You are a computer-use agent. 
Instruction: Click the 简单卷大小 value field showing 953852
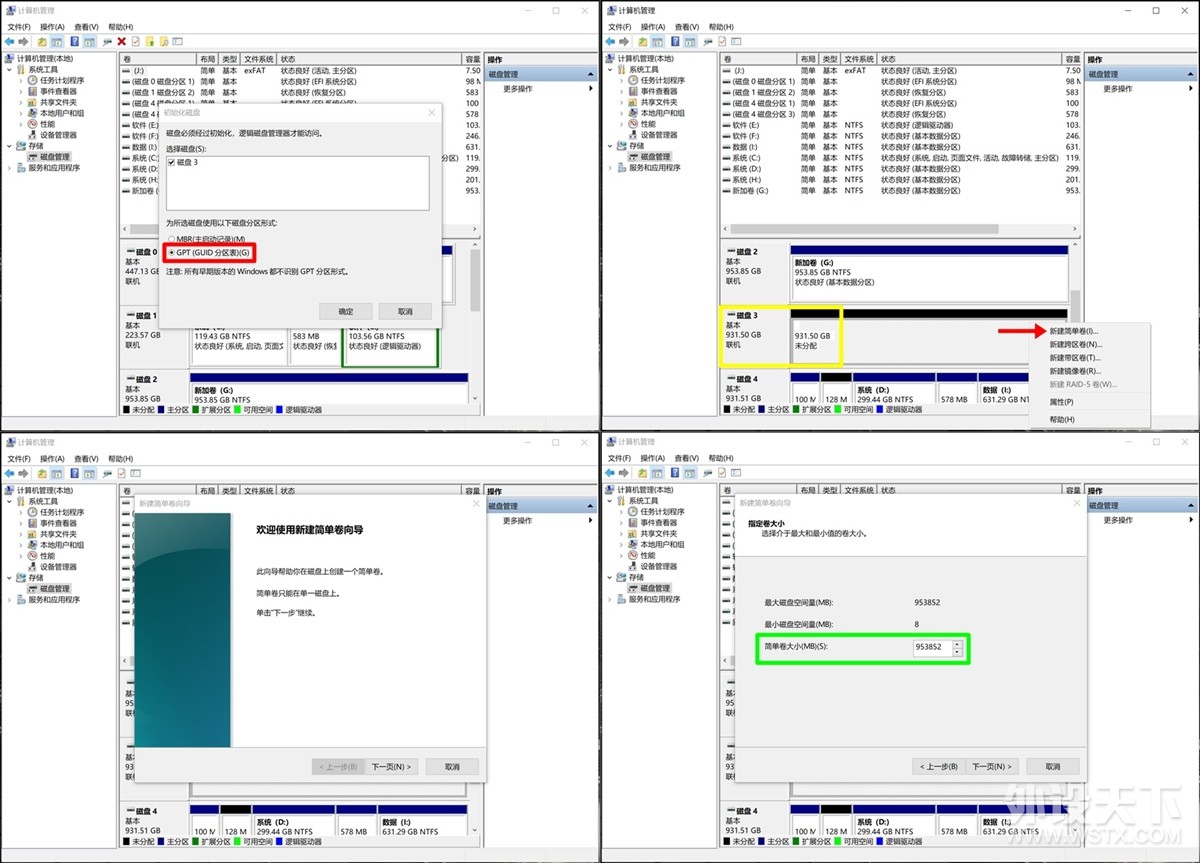click(932, 647)
